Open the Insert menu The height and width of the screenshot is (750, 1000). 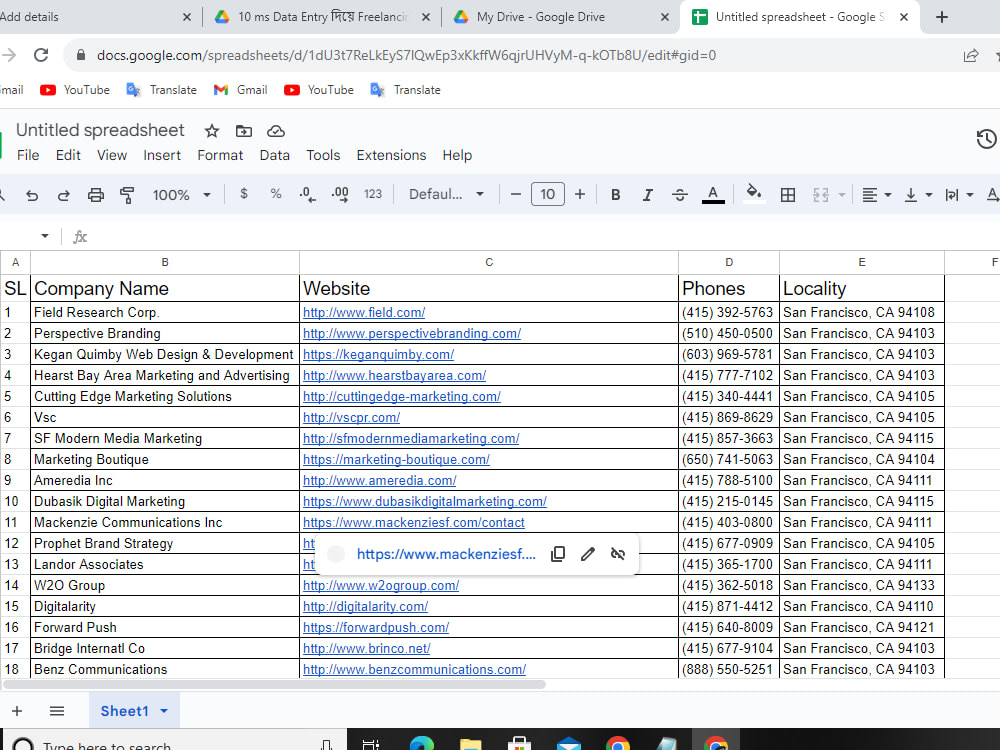(x=162, y=155)
